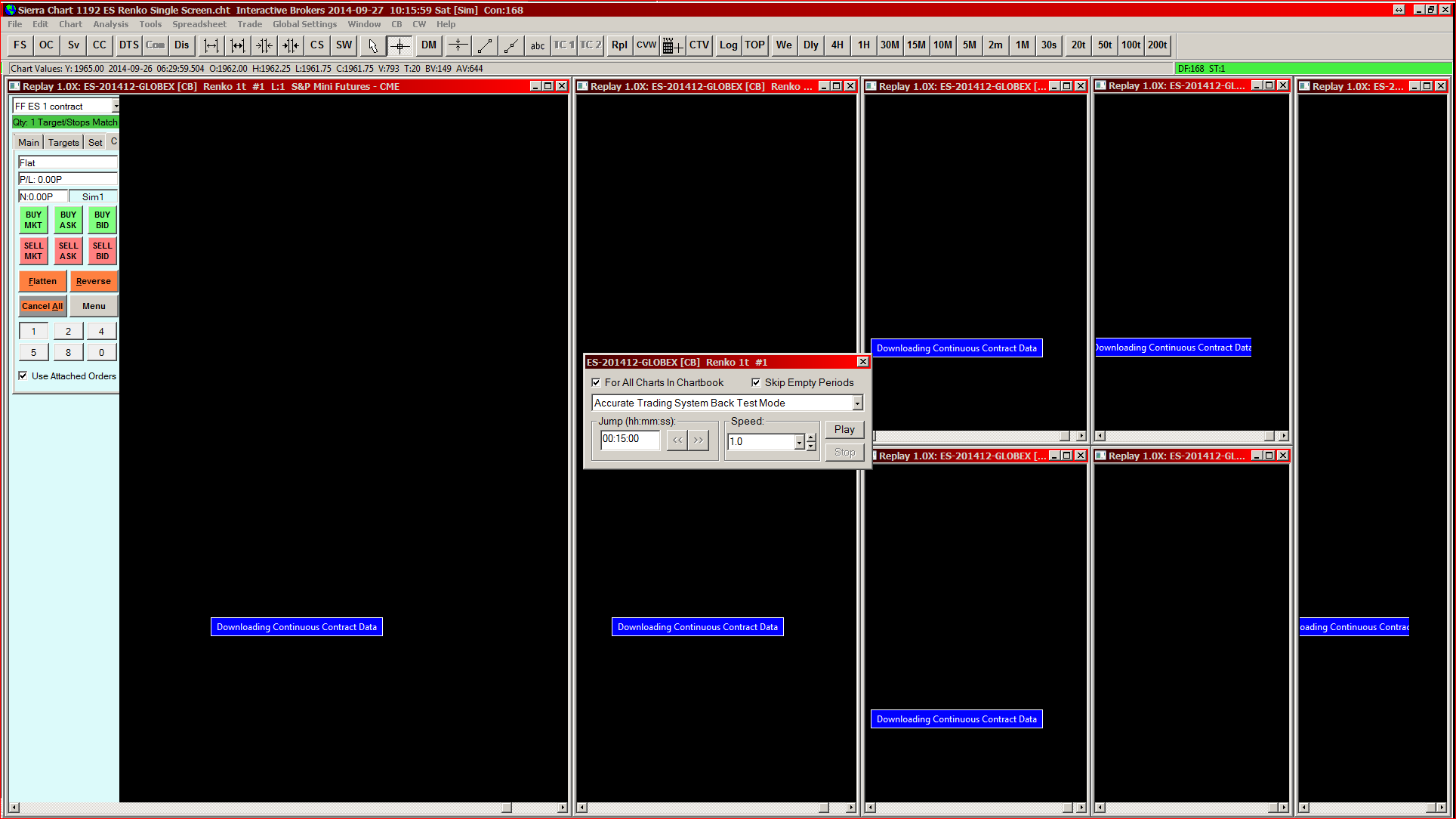Screen dimensions: 1456x819
Task: Select the pointer cursor tool
Action: pyautogui.click(x=372, y=45)
